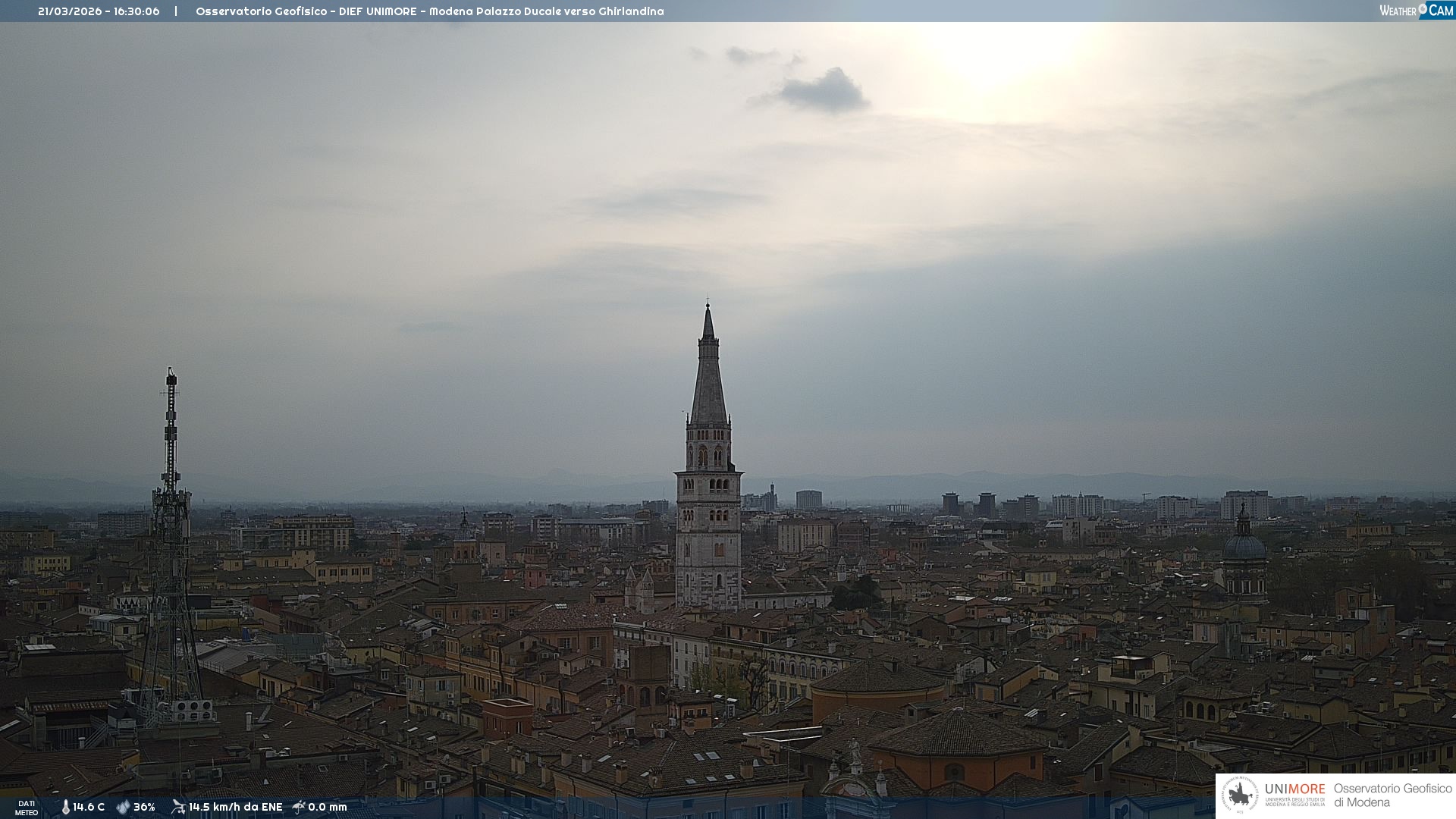This screenshot has height=819, width=1456.
Task: Click the UNIMORE wordmark text
Action: [1294, 789]
